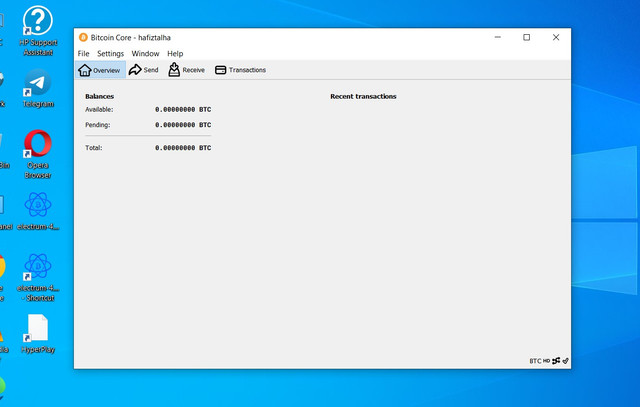Click the Balances heading
Screen dimensions: 640x407
tap(100, 96)
